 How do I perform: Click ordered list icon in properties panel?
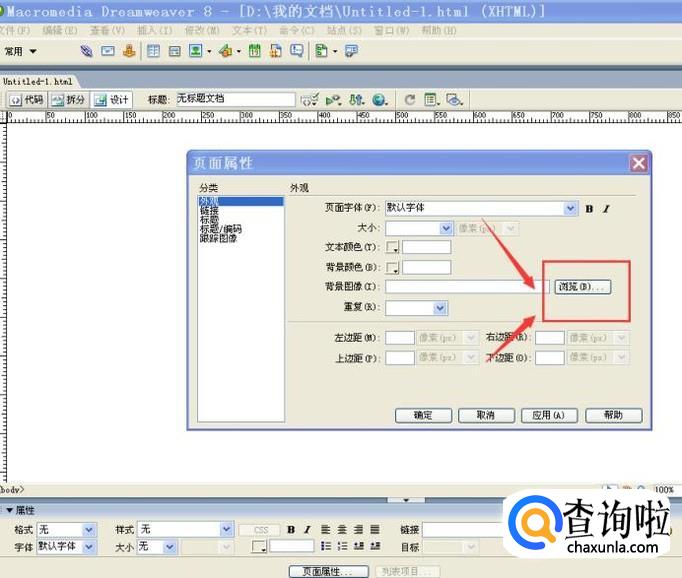(x=342, y=546)
